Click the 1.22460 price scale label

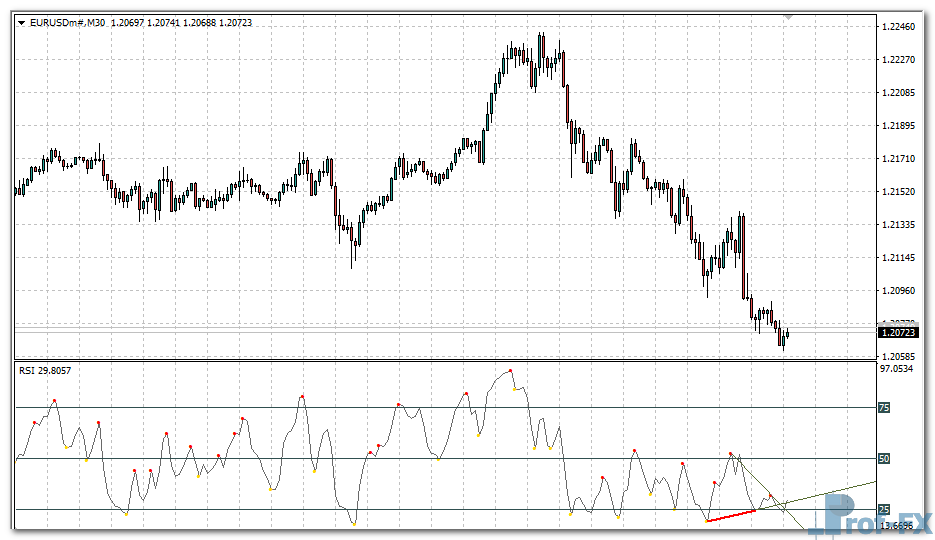click(897, 27)
